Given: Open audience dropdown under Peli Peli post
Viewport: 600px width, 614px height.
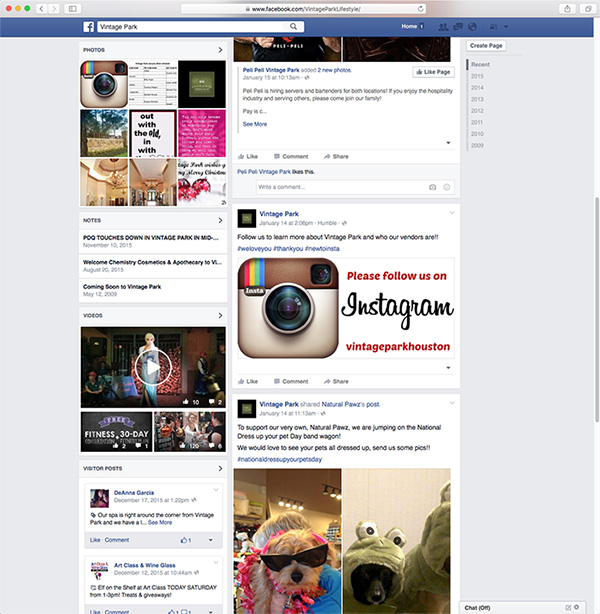Looking at the screenshot, I should pyautogui.click(x=448, y=143).
